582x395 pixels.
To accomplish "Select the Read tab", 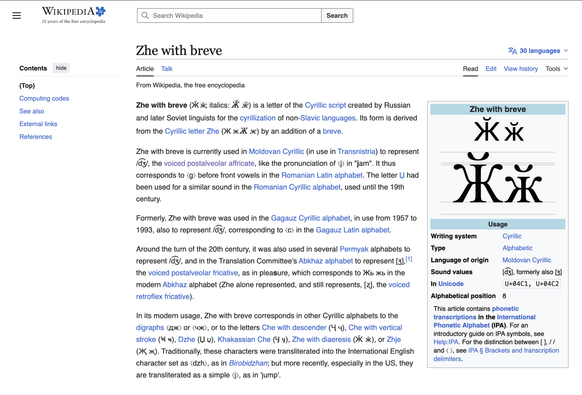I will click(470, 69).
